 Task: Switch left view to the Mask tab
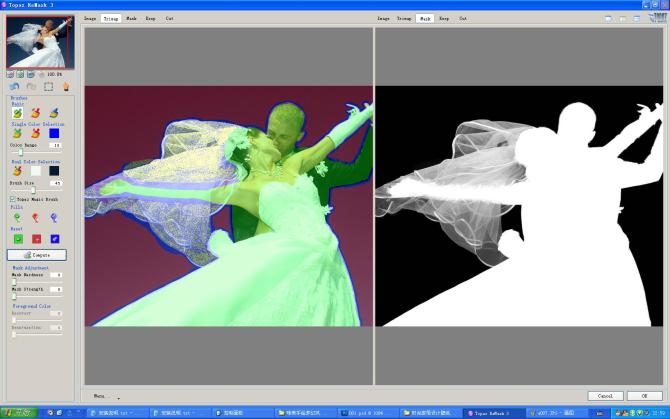click(x=131, y=18)
